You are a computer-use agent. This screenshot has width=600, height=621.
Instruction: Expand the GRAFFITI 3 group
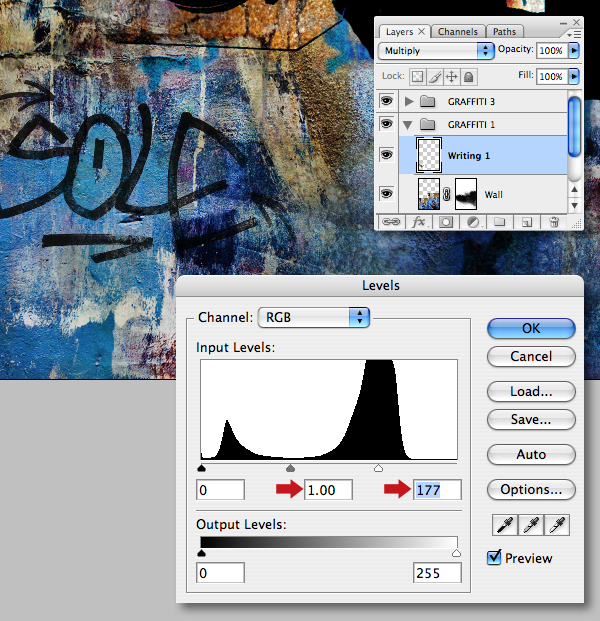(x=409, y=101)
